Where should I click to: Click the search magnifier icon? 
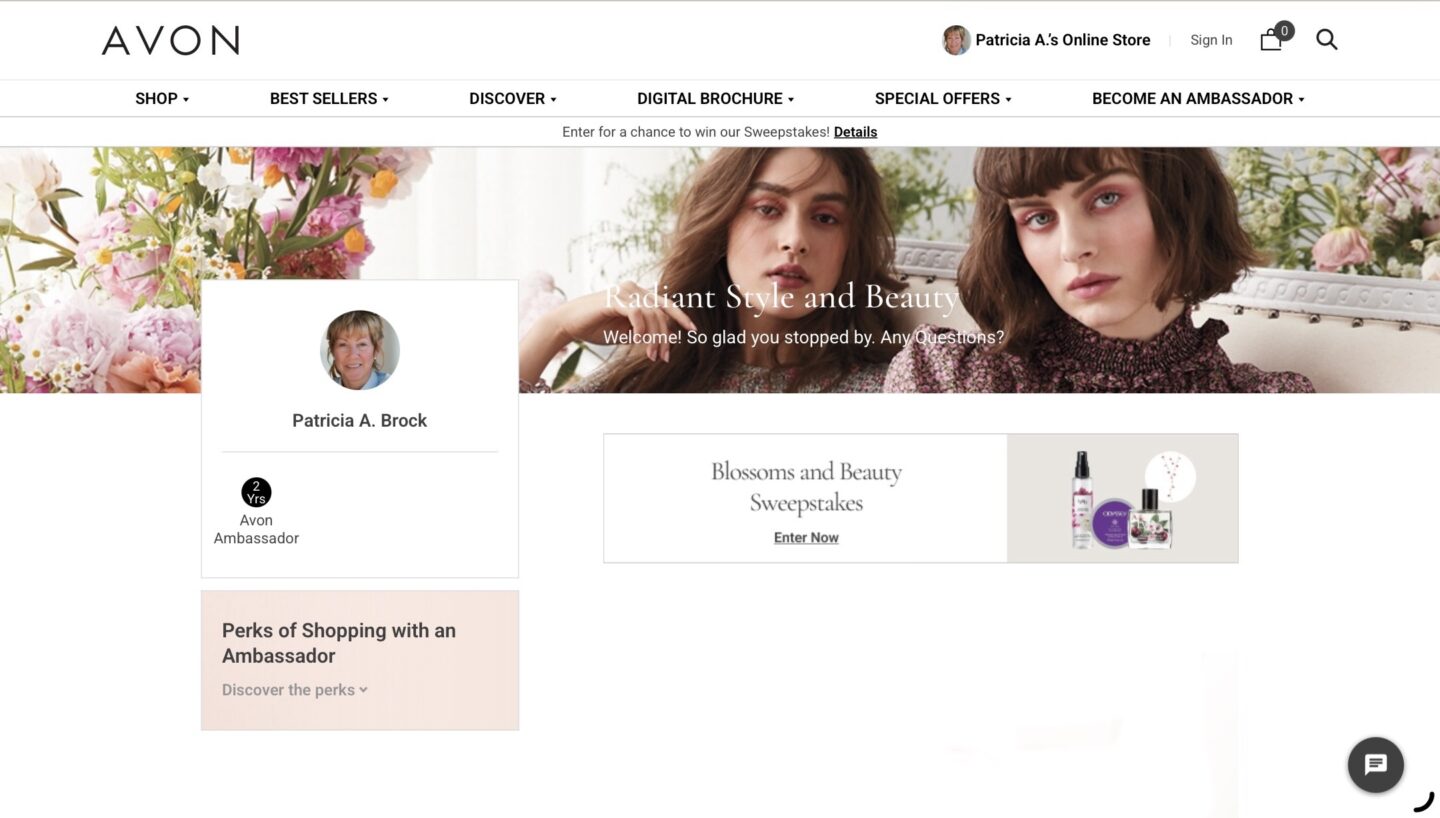click(1326, 40)
